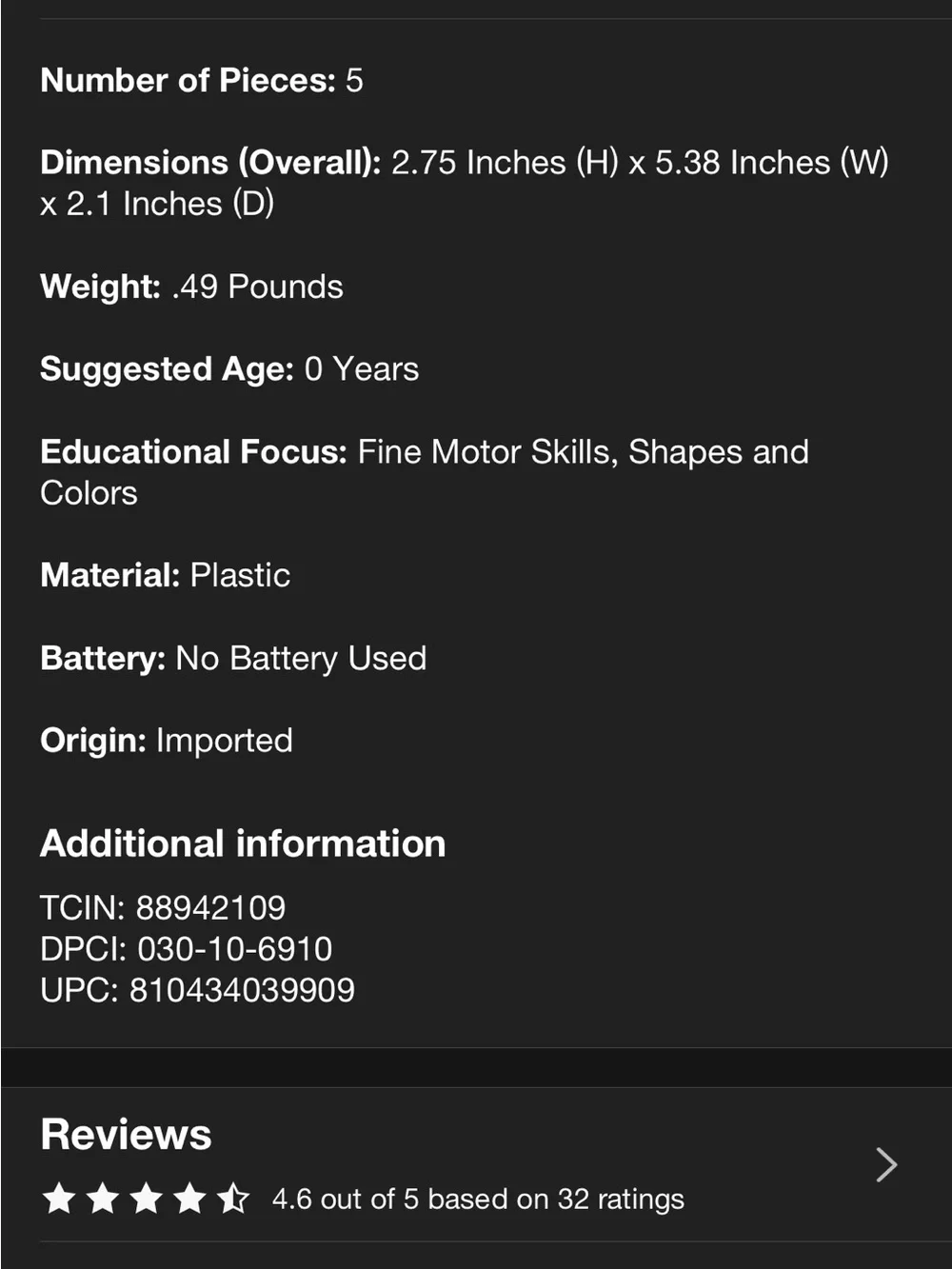Screen dimensions: 952x1269
Task: Select the second rating star
Action: [x=103, y=1199]
